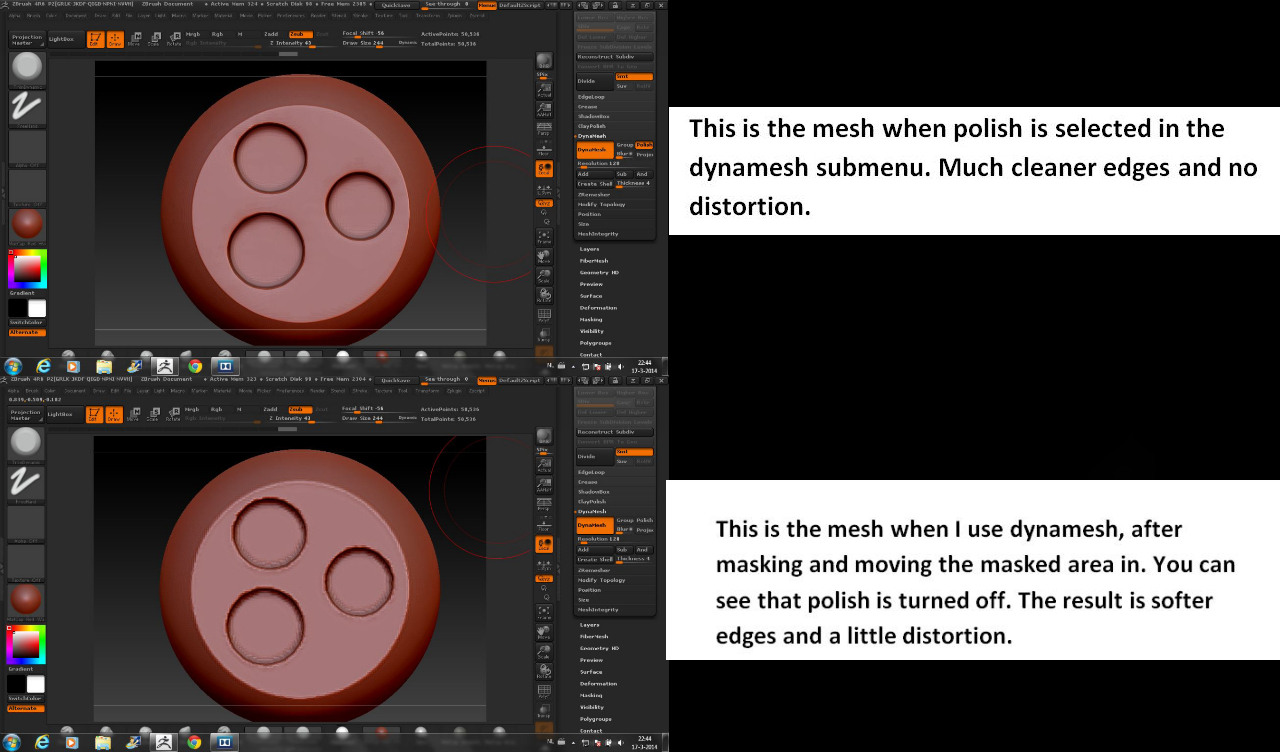Click top-shelf Rotate icon in lower ZBrush window
Image resolution: width=1280 pixels, height=752 pixels.
coord(173,415)
